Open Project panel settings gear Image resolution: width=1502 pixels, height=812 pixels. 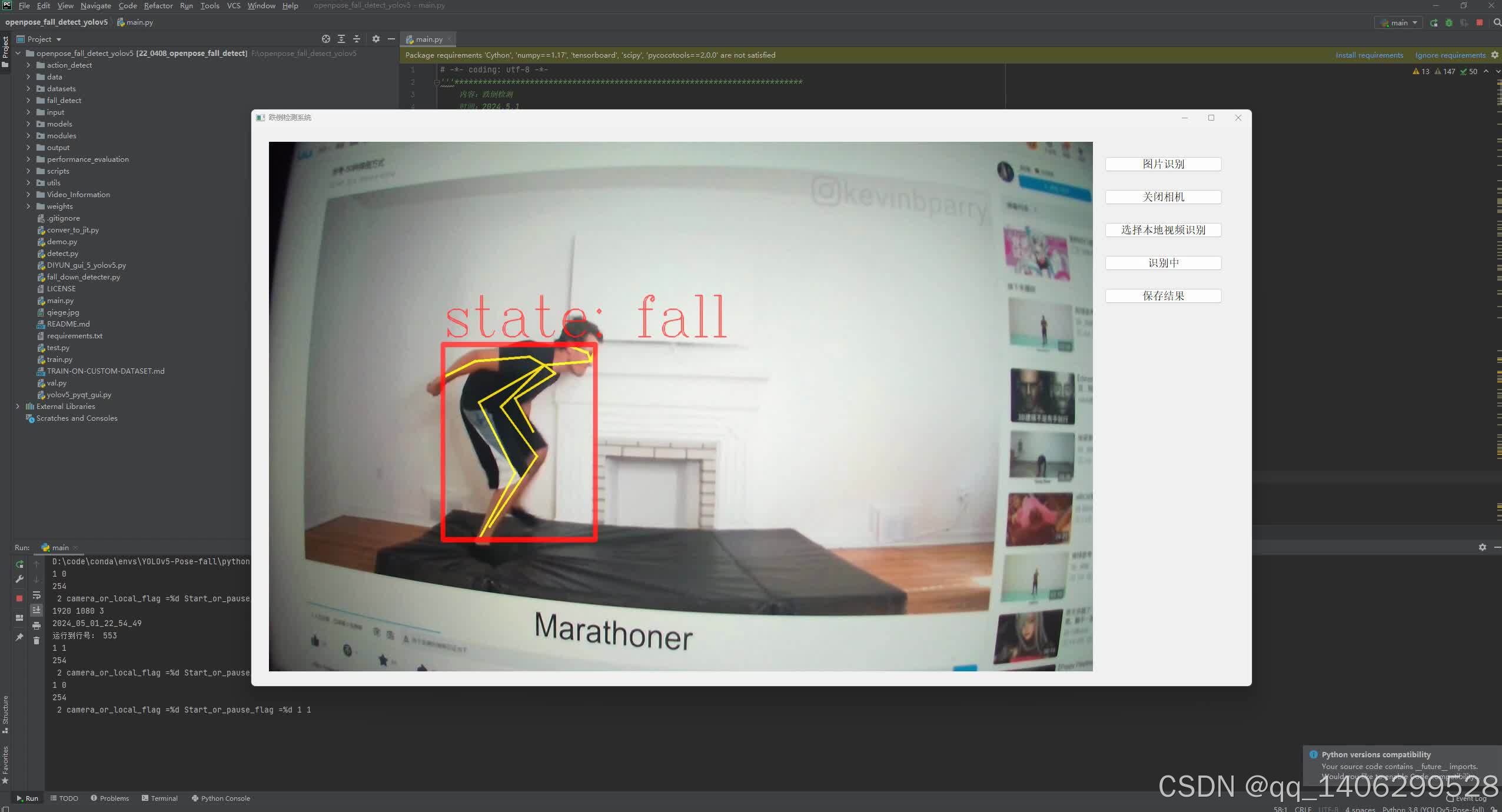point(376,39)
